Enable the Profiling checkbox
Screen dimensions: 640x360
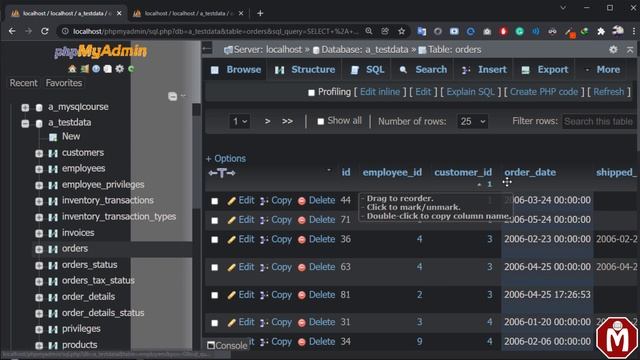tap(311, 93)
